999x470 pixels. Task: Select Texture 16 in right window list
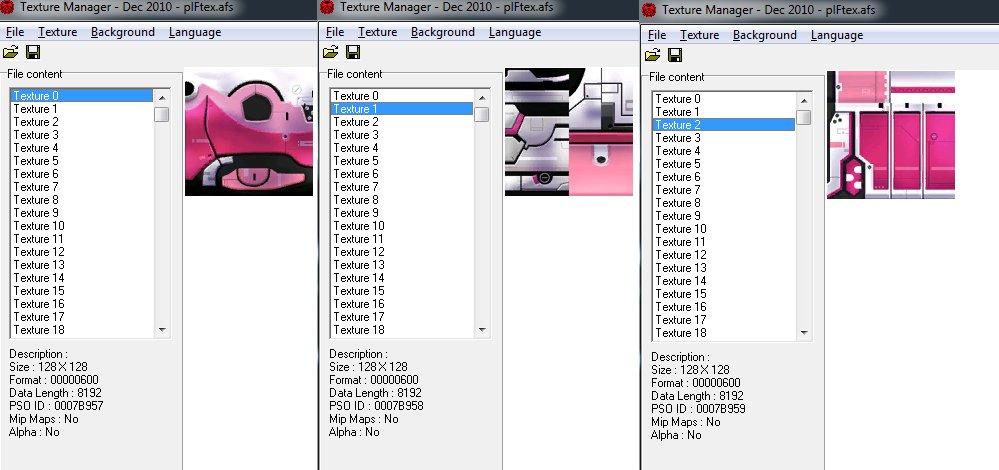[724, 306]
